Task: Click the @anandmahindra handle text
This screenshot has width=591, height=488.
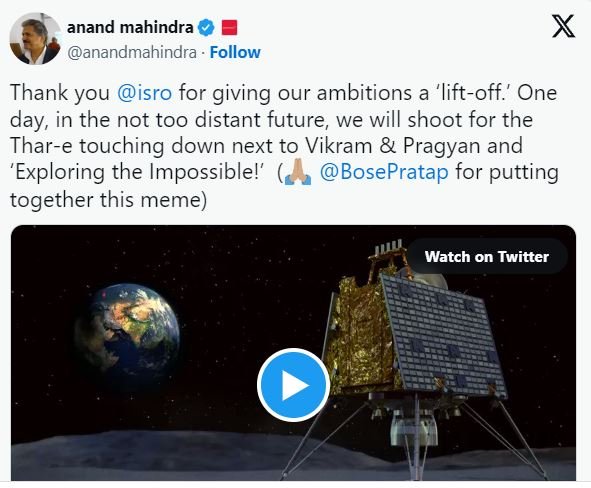Action: click(x=132, y=52)
